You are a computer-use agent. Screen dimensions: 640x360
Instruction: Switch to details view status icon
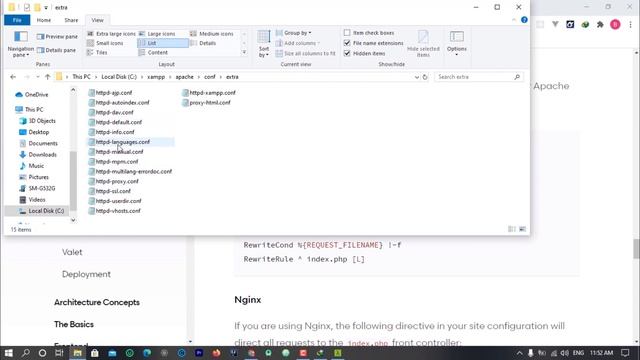[512, 229]
